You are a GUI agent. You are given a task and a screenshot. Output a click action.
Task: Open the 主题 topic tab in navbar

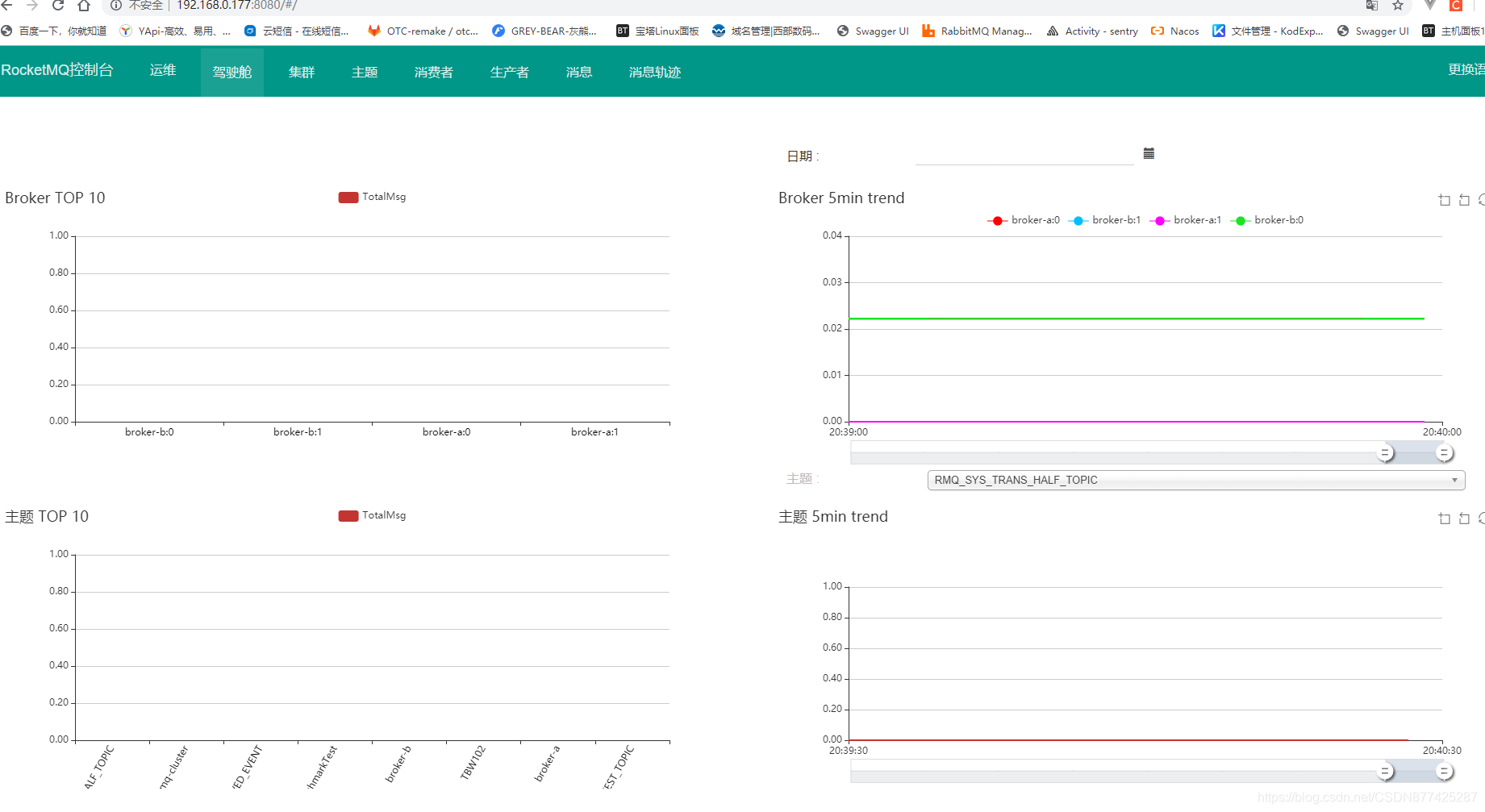click(x=365, y=72)
